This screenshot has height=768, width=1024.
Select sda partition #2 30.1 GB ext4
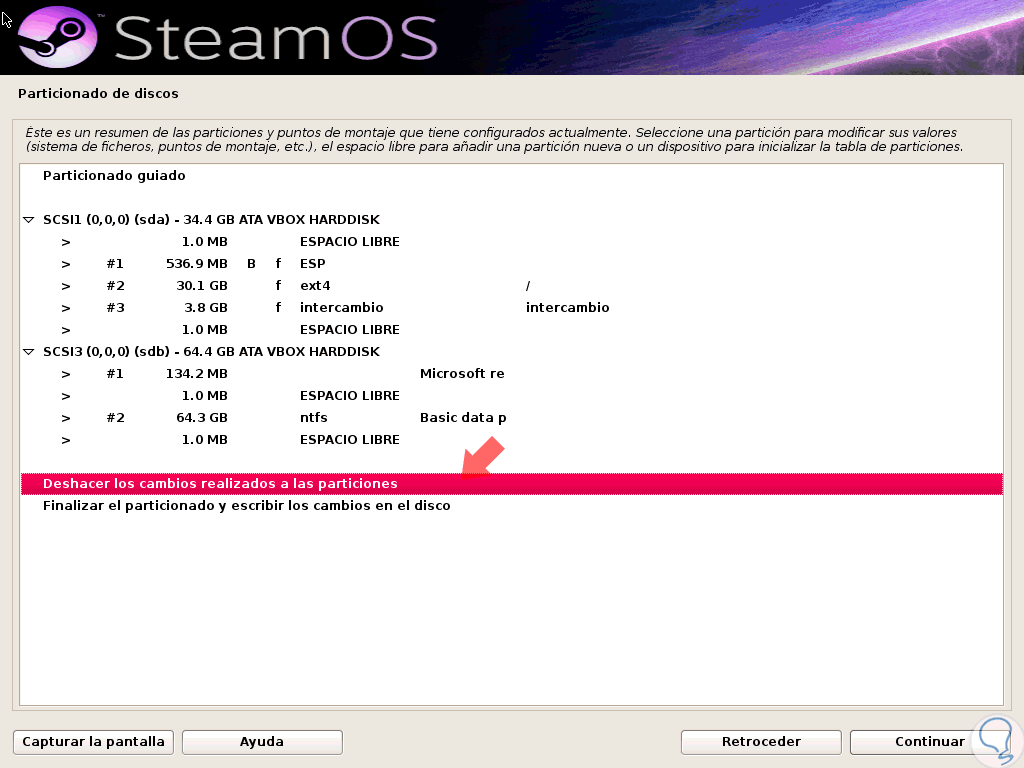pyautogui.click(x=511, y=286)
